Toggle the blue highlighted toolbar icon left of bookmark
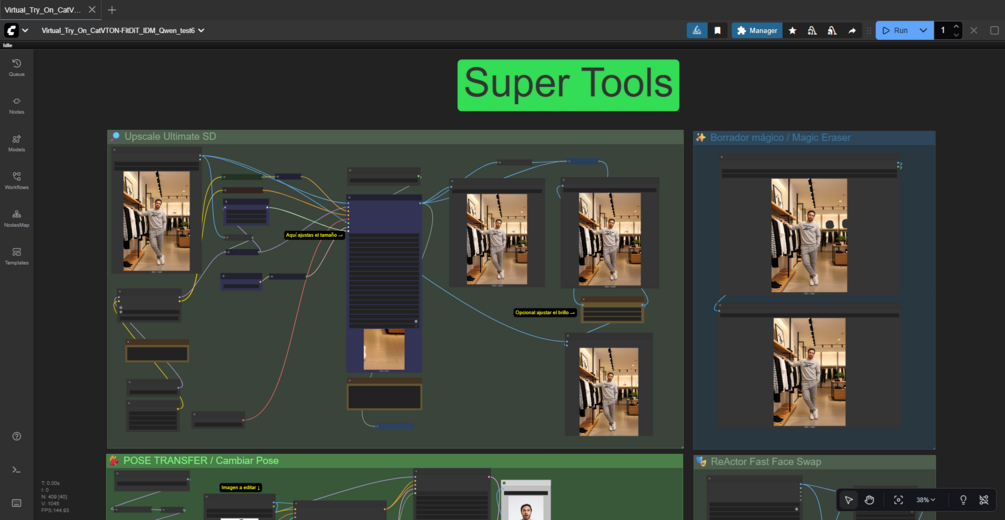Image resolution: width=1005 pixels, height=520 pixels. point(697,30)
